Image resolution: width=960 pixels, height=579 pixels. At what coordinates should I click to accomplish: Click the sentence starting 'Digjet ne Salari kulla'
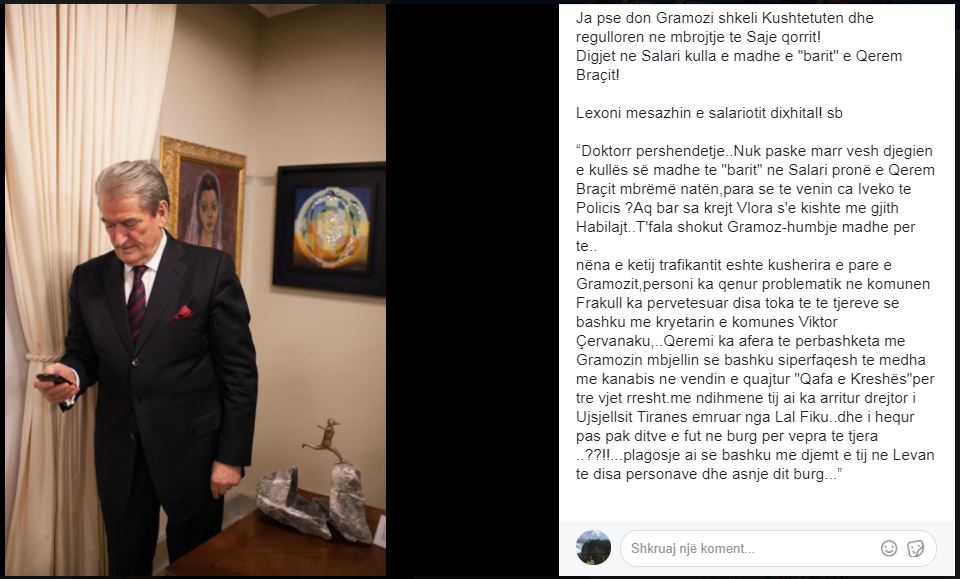[739, 65]
